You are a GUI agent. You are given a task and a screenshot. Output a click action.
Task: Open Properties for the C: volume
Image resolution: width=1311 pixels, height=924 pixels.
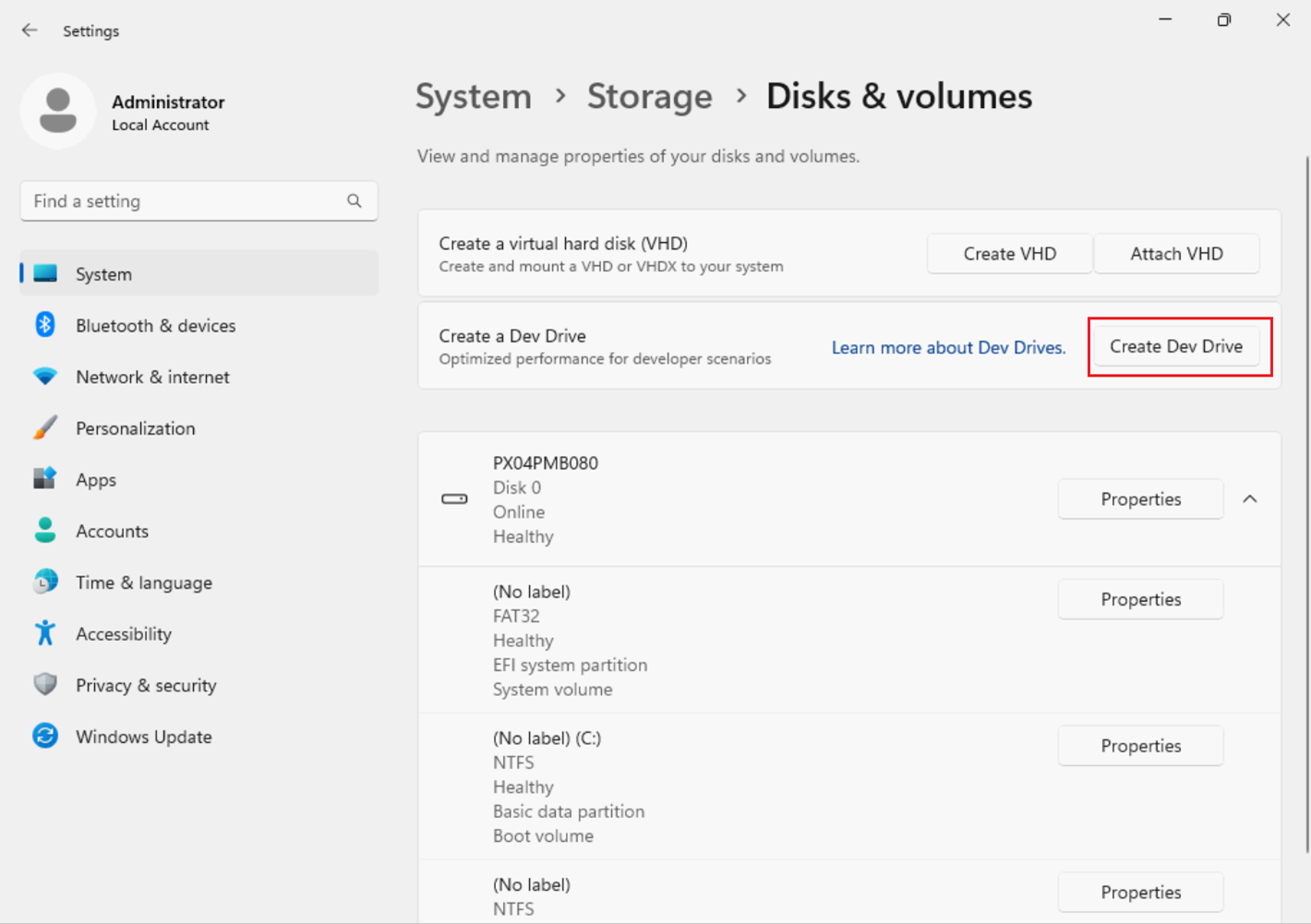click(x=1140, y=746)
